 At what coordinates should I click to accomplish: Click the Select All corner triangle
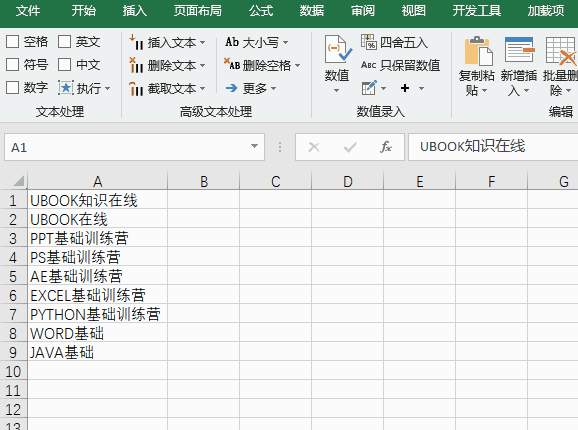[x=19, y=181]
